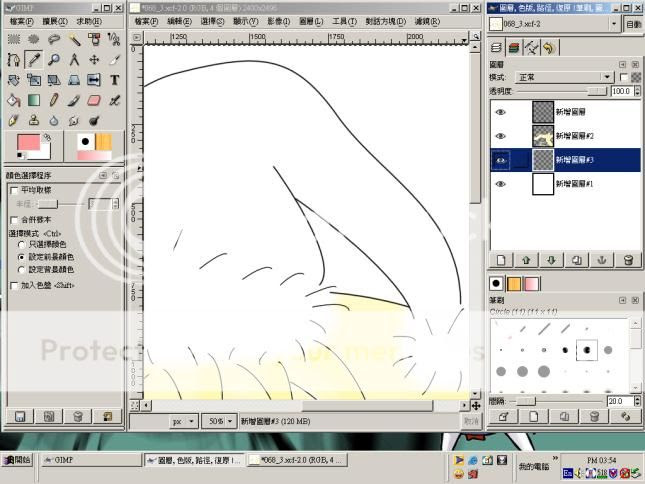The image size is (645, 484).
Task: Enable 加入色盤 checkbox
Action: tap(14, 285)
